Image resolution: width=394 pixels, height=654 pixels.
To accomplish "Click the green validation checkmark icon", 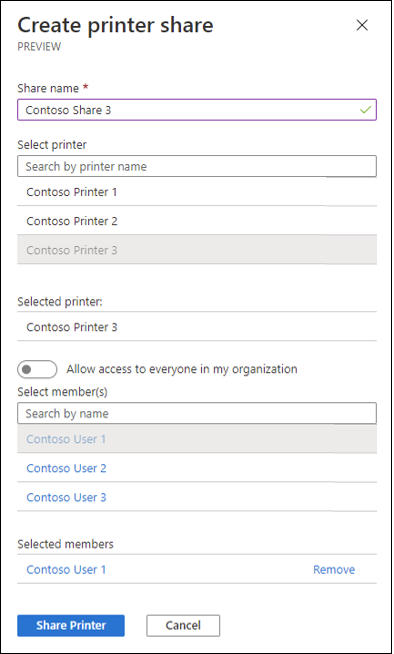I will click(366, 110).
